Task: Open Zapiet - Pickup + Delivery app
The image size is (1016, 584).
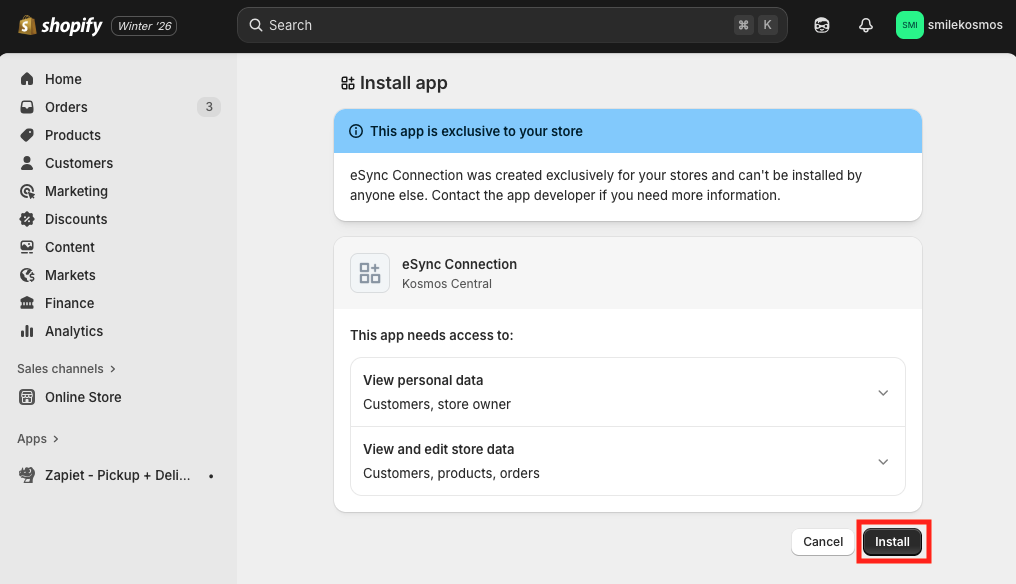Action: click(117, 476)
